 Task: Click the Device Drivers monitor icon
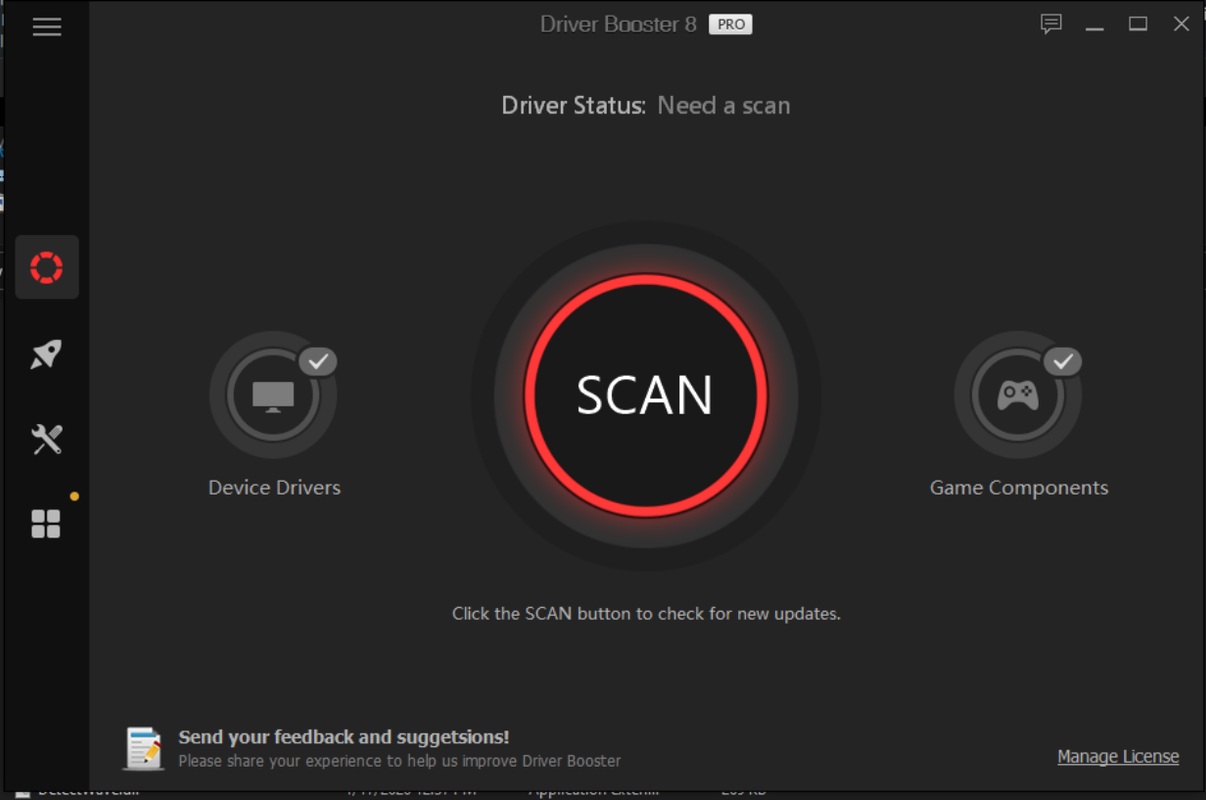click(x=273, y=396)
